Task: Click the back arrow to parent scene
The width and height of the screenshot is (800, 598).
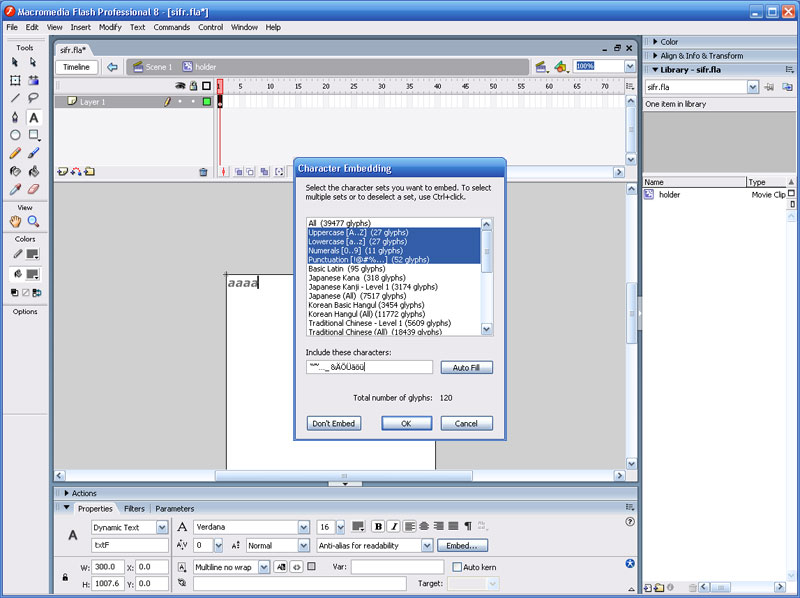Action: pos(112,67)
